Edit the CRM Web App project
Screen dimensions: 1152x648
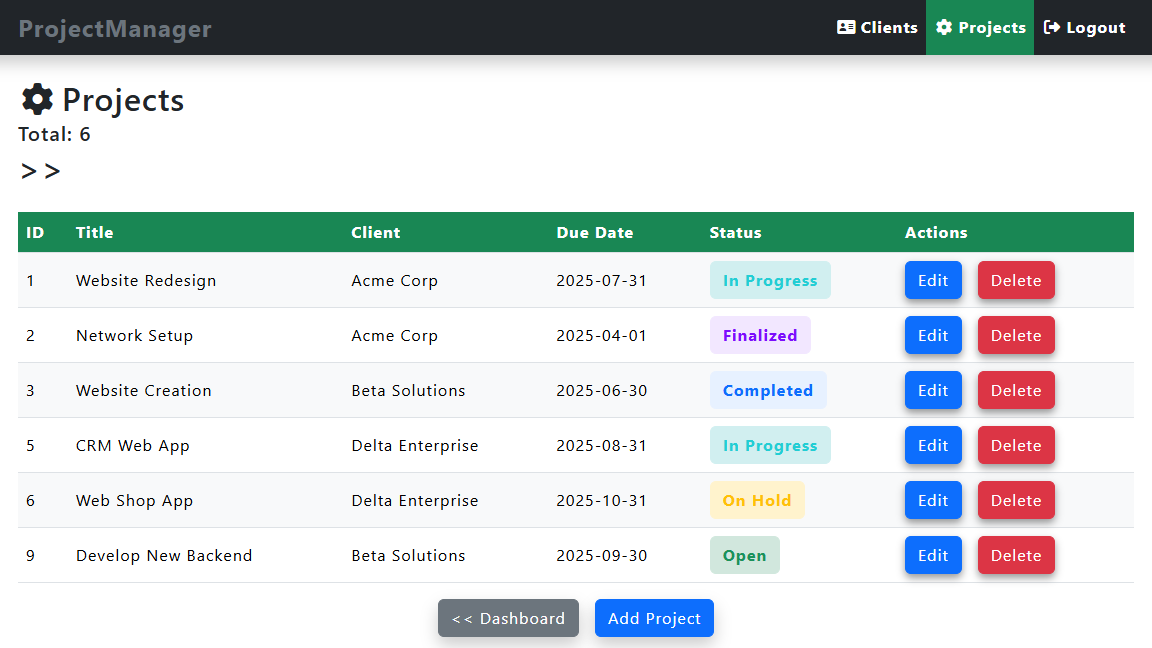(933, 445)
